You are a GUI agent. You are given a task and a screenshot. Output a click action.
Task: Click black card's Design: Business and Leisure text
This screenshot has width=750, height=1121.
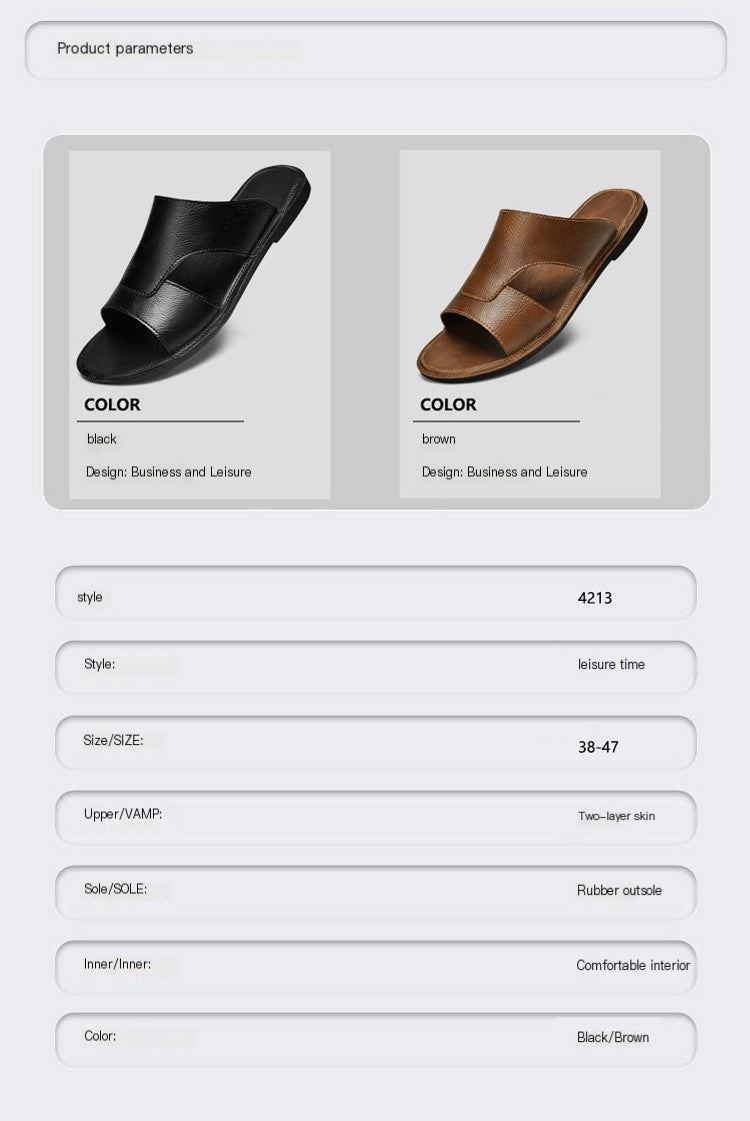[x=169, y=472]
